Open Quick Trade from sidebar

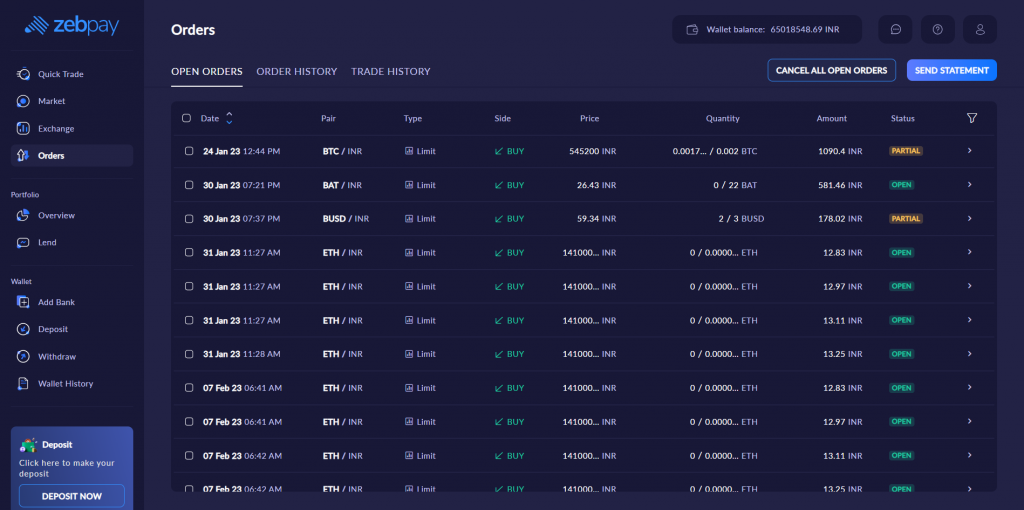(61, 74)
